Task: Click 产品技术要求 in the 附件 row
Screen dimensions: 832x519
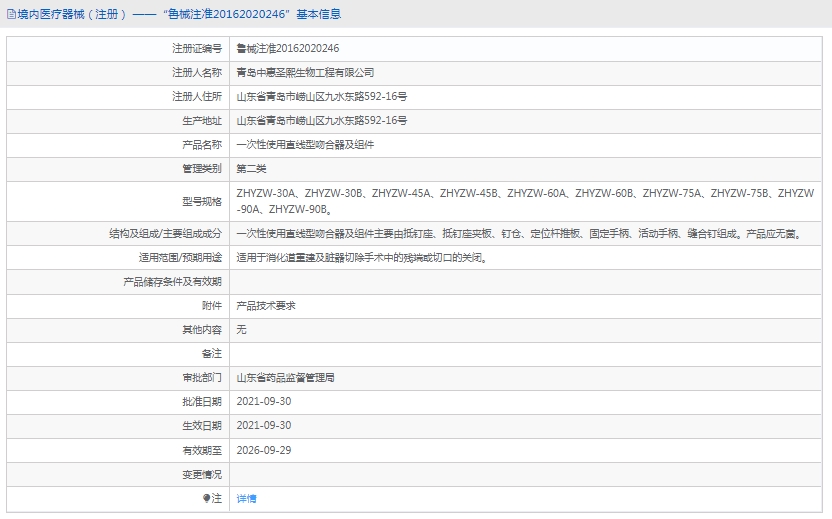Action: pos(265,305)
